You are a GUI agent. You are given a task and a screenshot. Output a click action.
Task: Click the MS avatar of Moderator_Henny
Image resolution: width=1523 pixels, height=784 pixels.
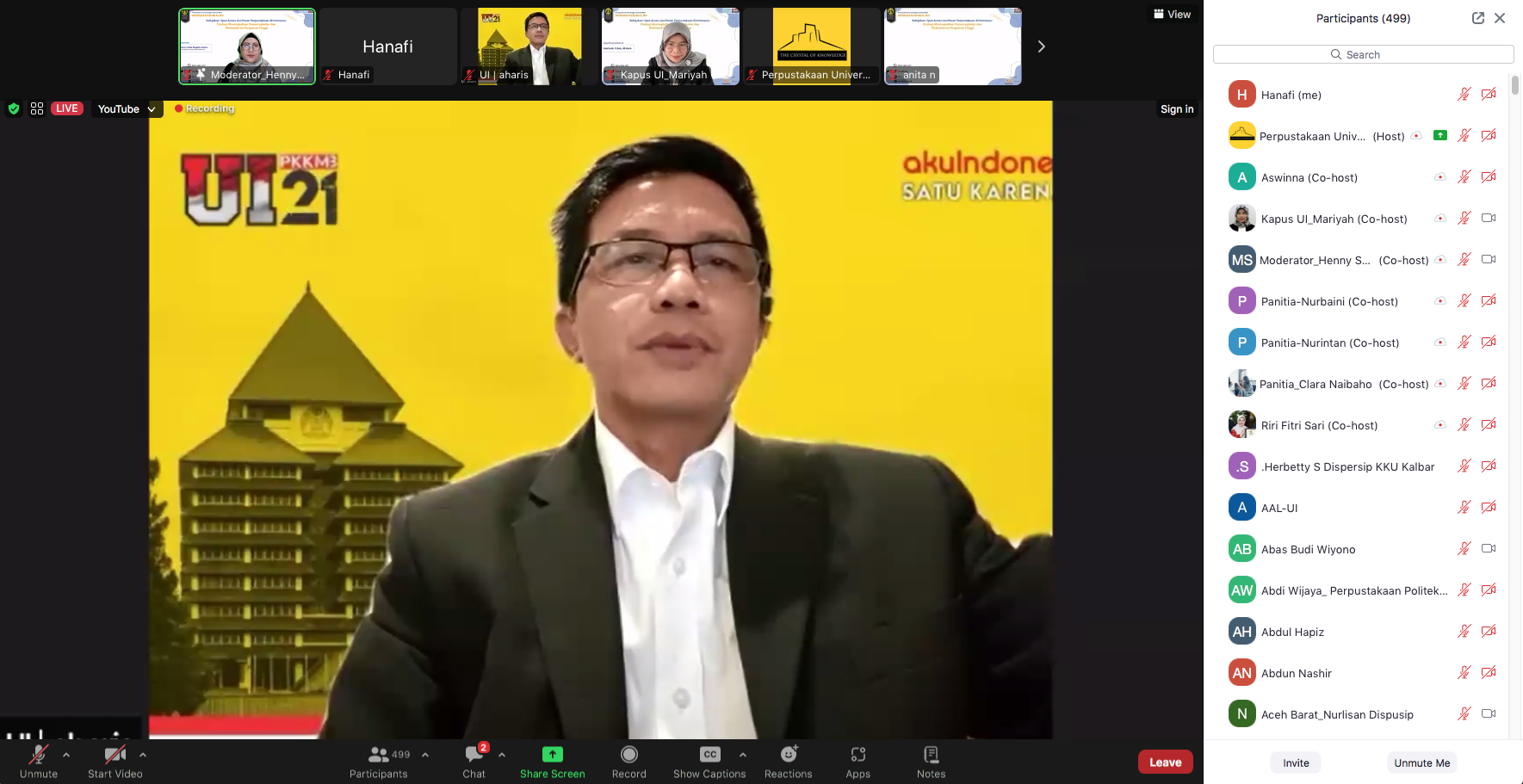coord(1241,260)
